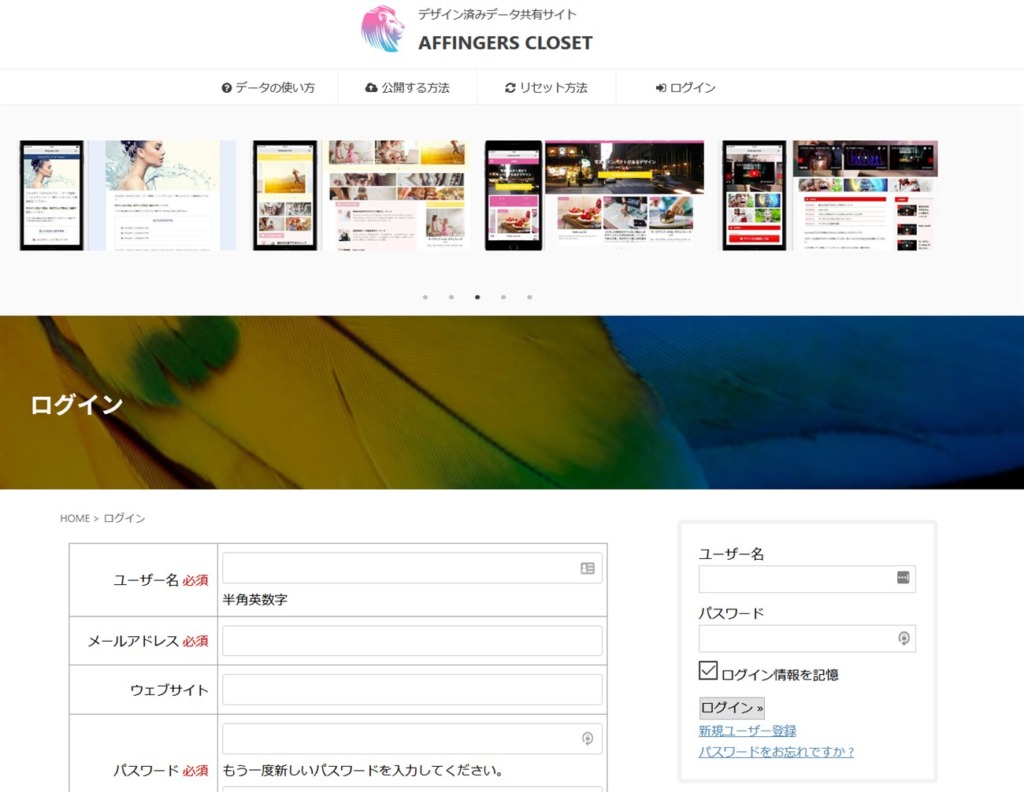Click the ログイン page heading on the banner
The image size is (1024, 792).
pyautogui.click(x=77, y=404)
